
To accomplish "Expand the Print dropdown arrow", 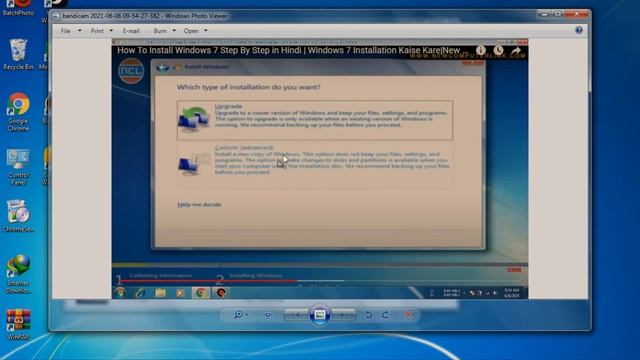I will click(x=111, y=31).
